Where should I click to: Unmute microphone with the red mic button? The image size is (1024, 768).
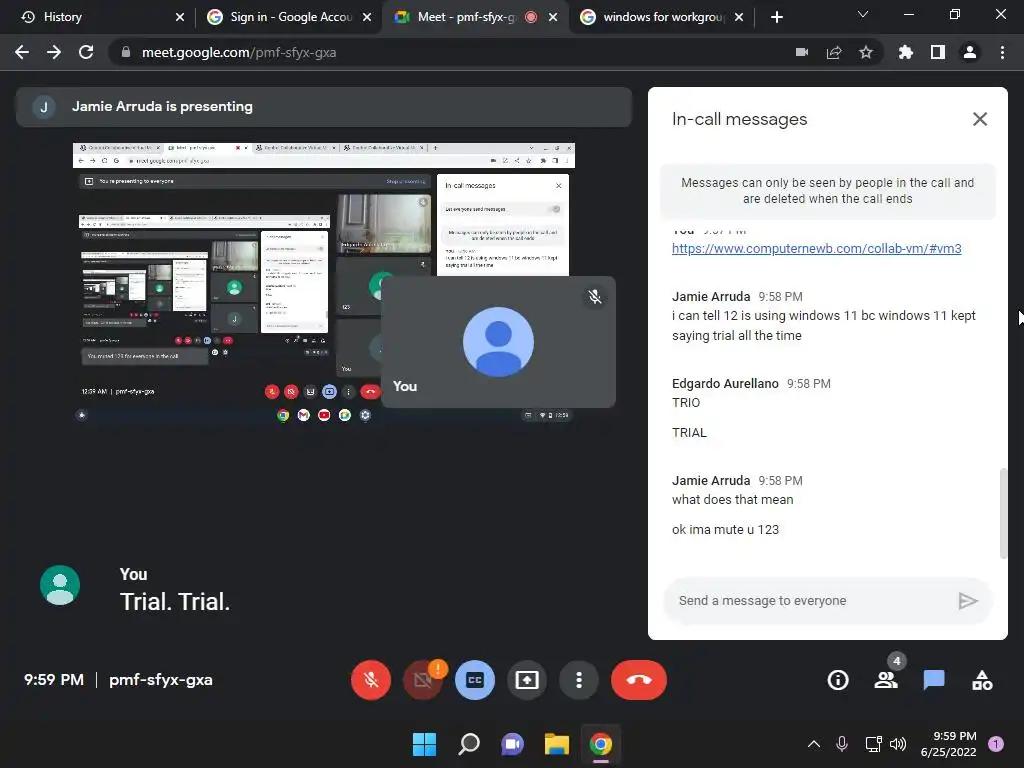coord(371,680)
